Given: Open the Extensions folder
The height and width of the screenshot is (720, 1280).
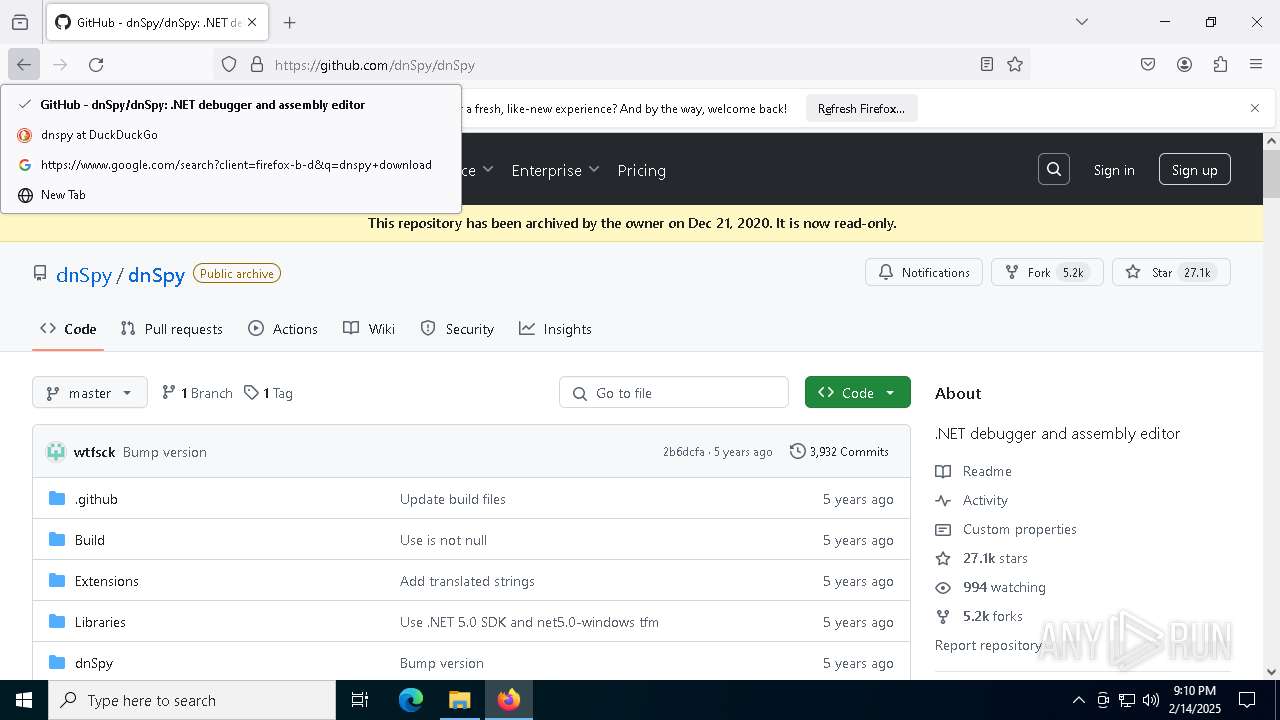Looking at the screenshot, I should (107, 581).
